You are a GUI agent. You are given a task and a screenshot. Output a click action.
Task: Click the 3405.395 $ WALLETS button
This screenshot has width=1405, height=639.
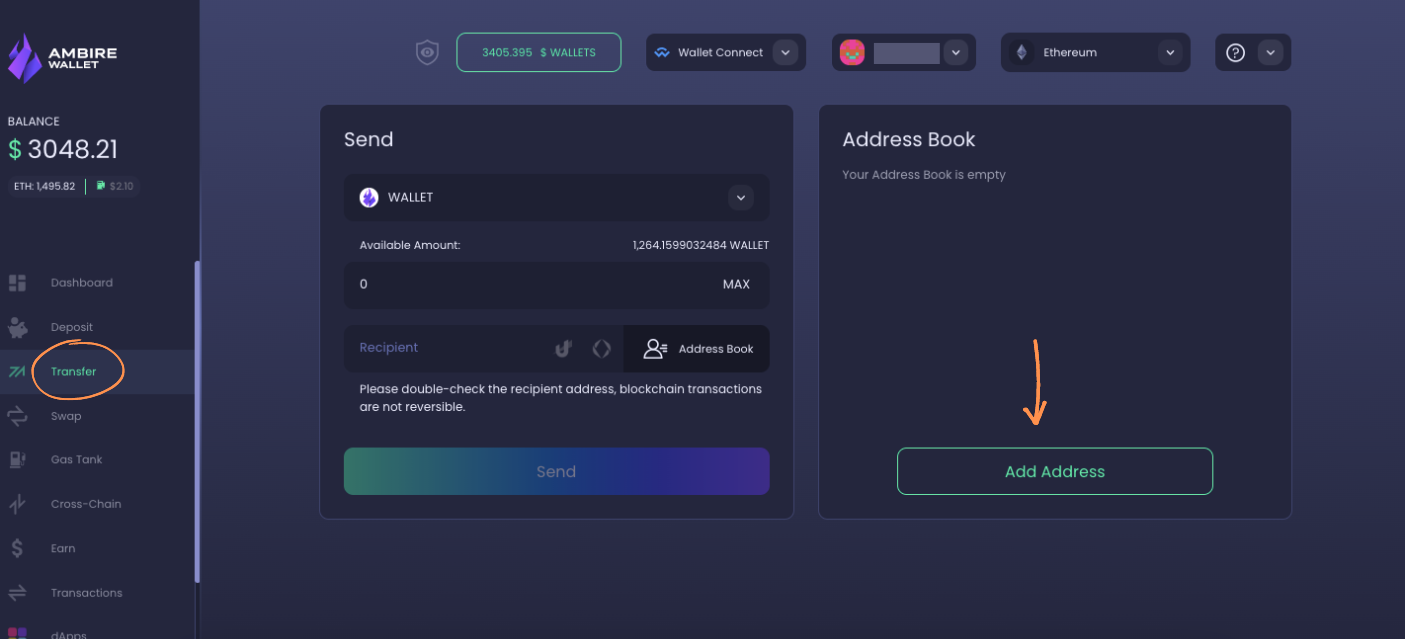click(539, 52)
